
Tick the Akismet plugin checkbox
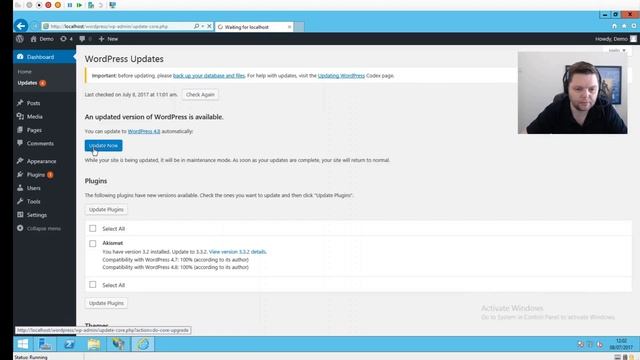point(93,244)
